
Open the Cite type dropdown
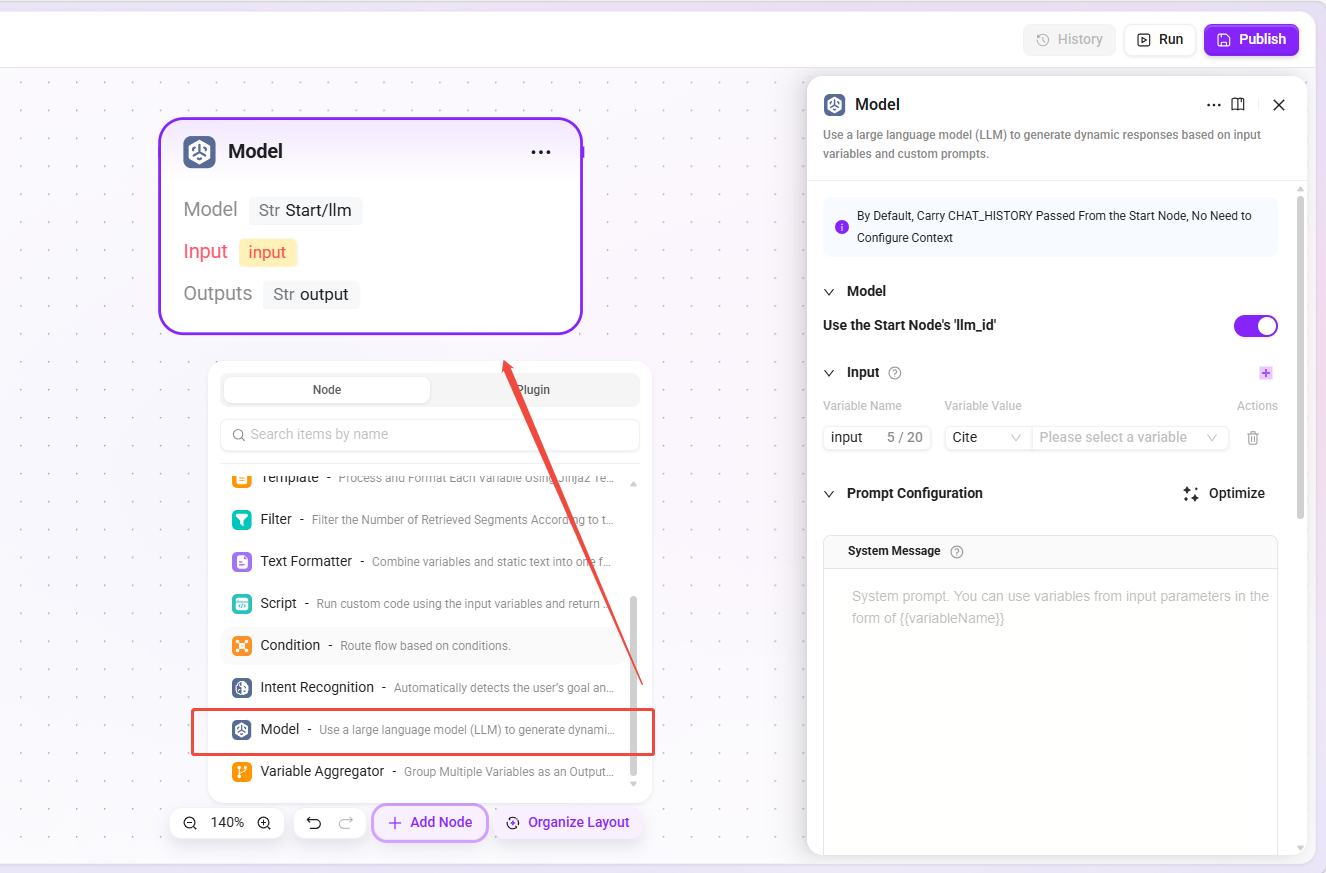(988, 438)
